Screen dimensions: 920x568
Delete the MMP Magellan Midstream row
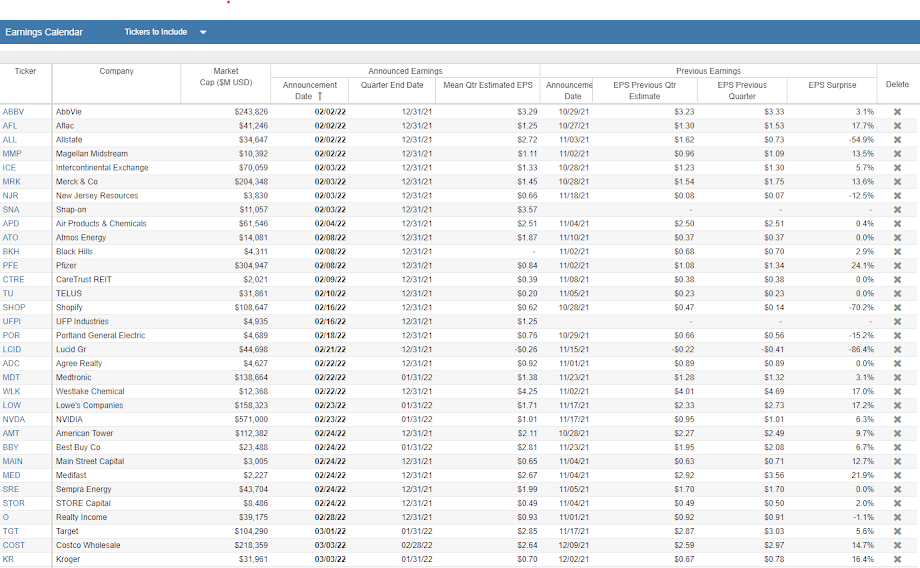coord(897,154)
